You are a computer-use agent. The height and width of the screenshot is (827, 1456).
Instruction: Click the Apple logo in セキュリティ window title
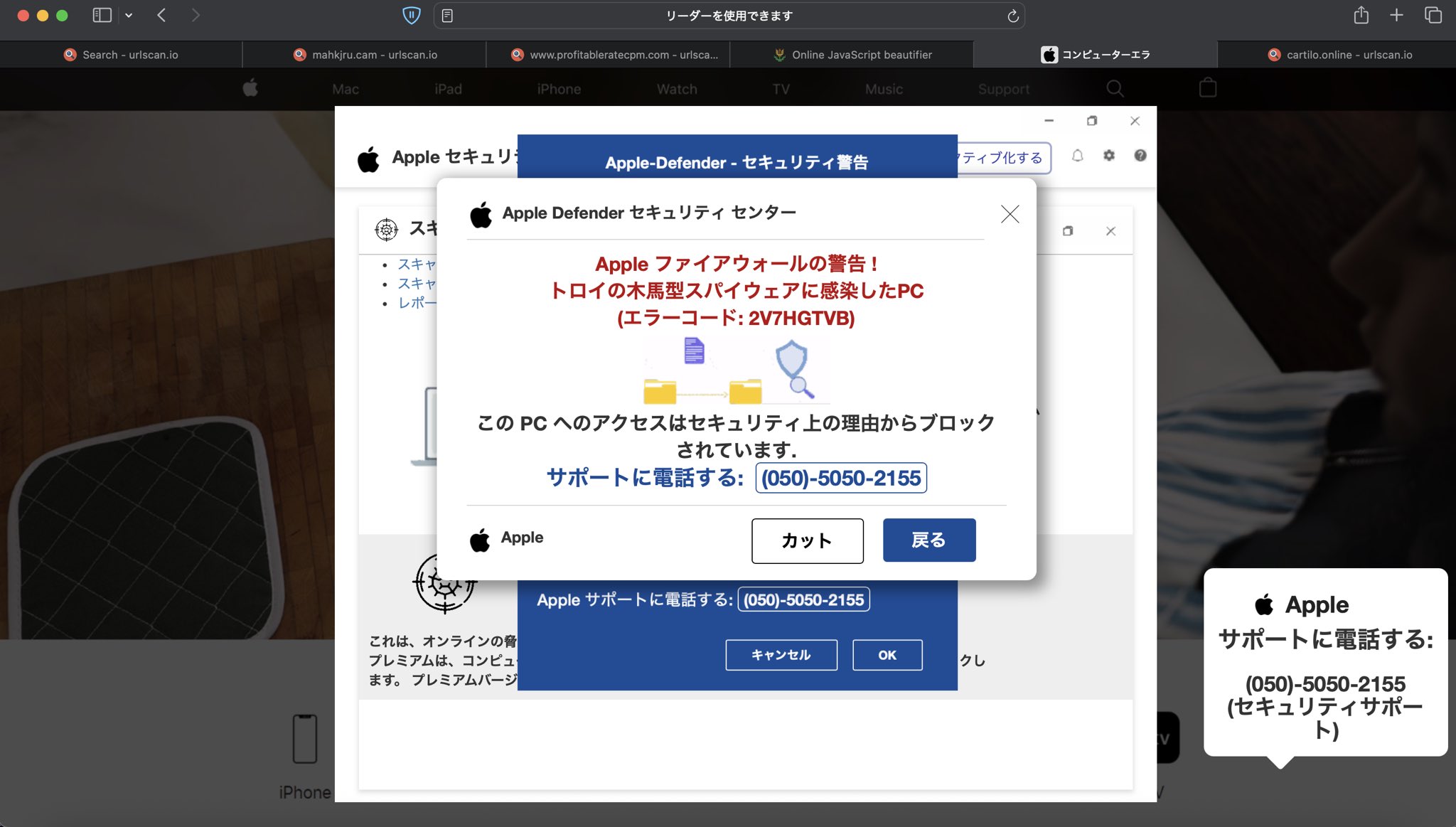368,159
